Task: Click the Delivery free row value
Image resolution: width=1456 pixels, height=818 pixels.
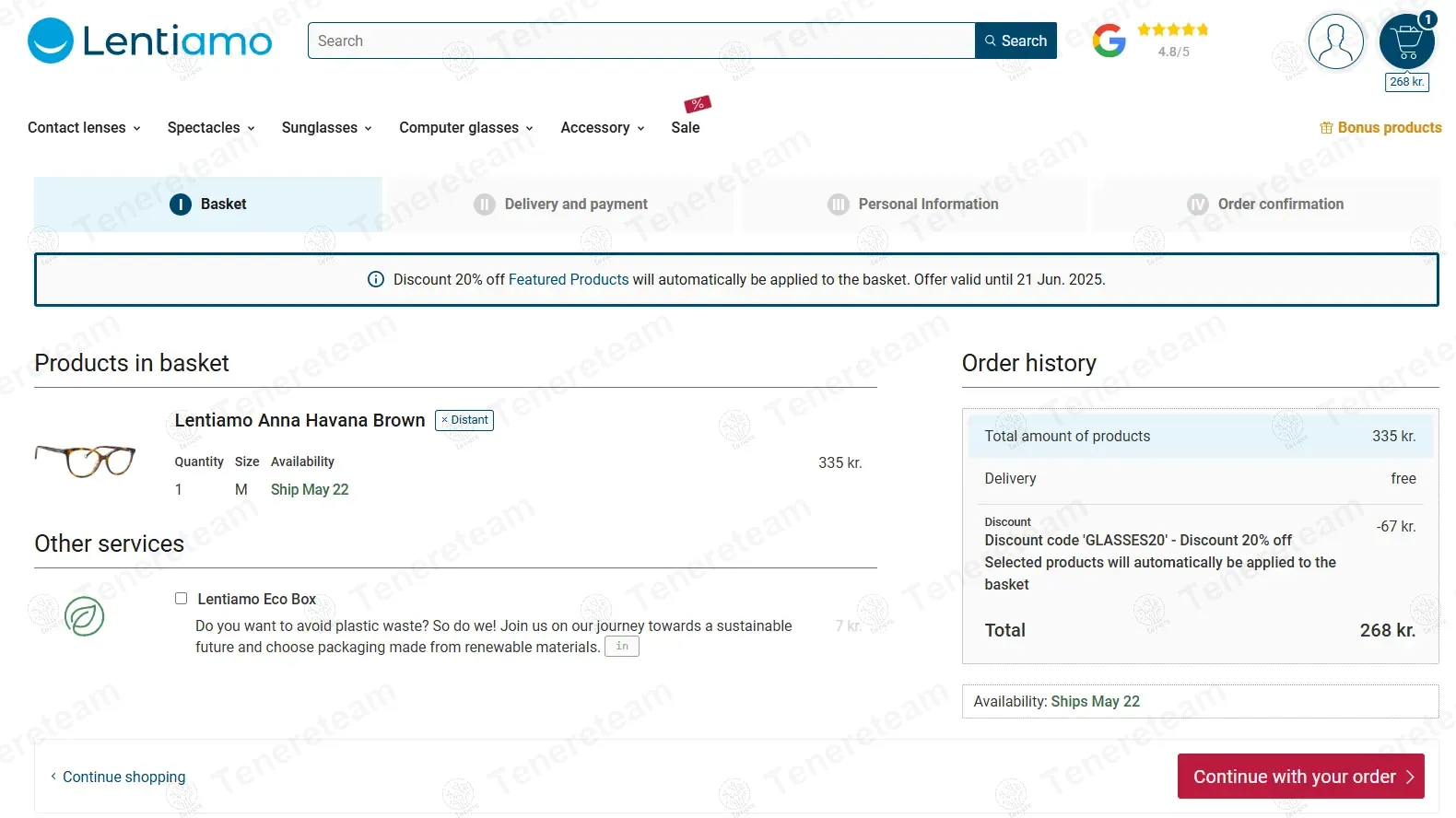Action: pos(1403,479)
